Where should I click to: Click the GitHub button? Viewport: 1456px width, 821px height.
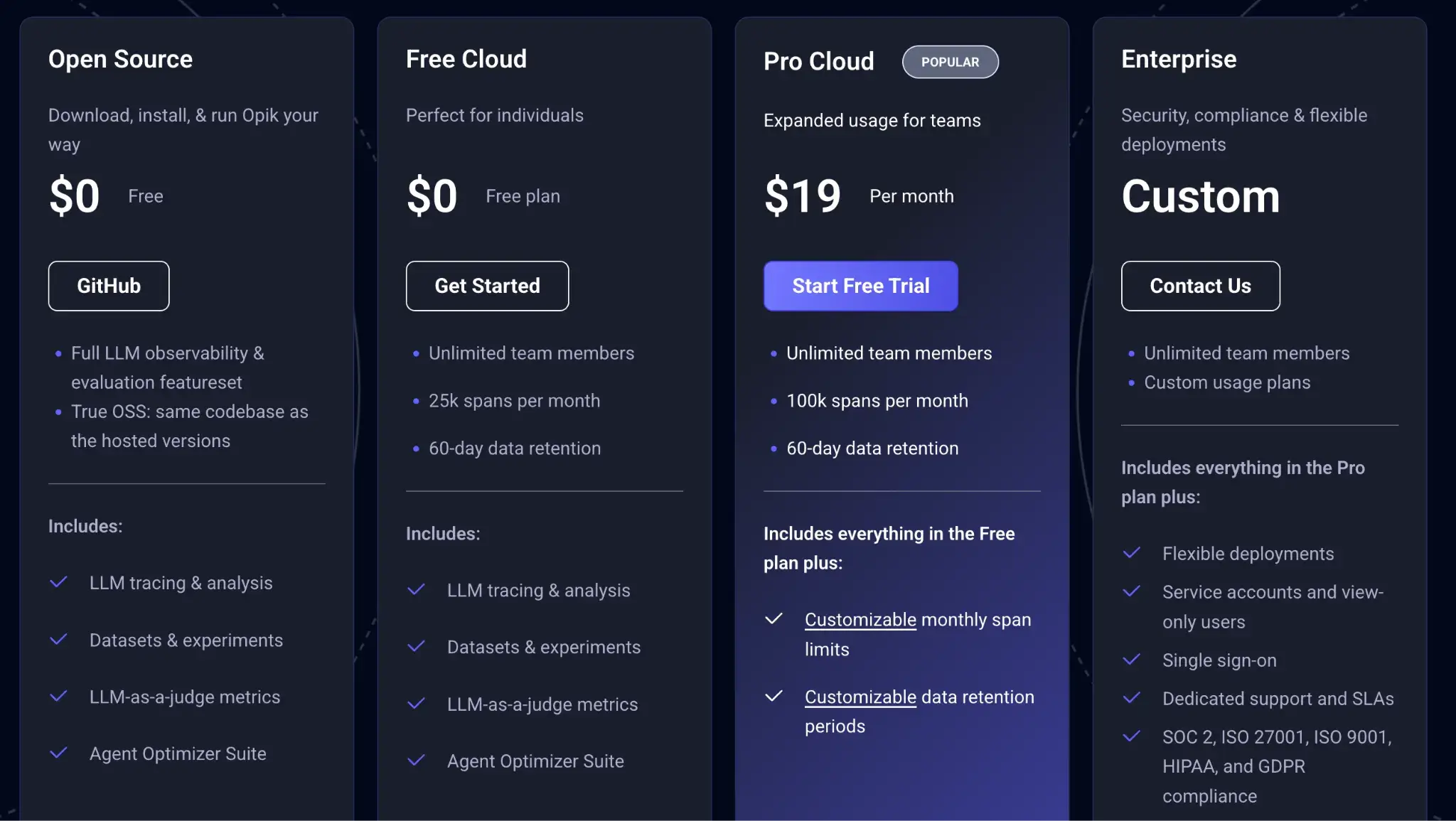click(x=109, y=286)
